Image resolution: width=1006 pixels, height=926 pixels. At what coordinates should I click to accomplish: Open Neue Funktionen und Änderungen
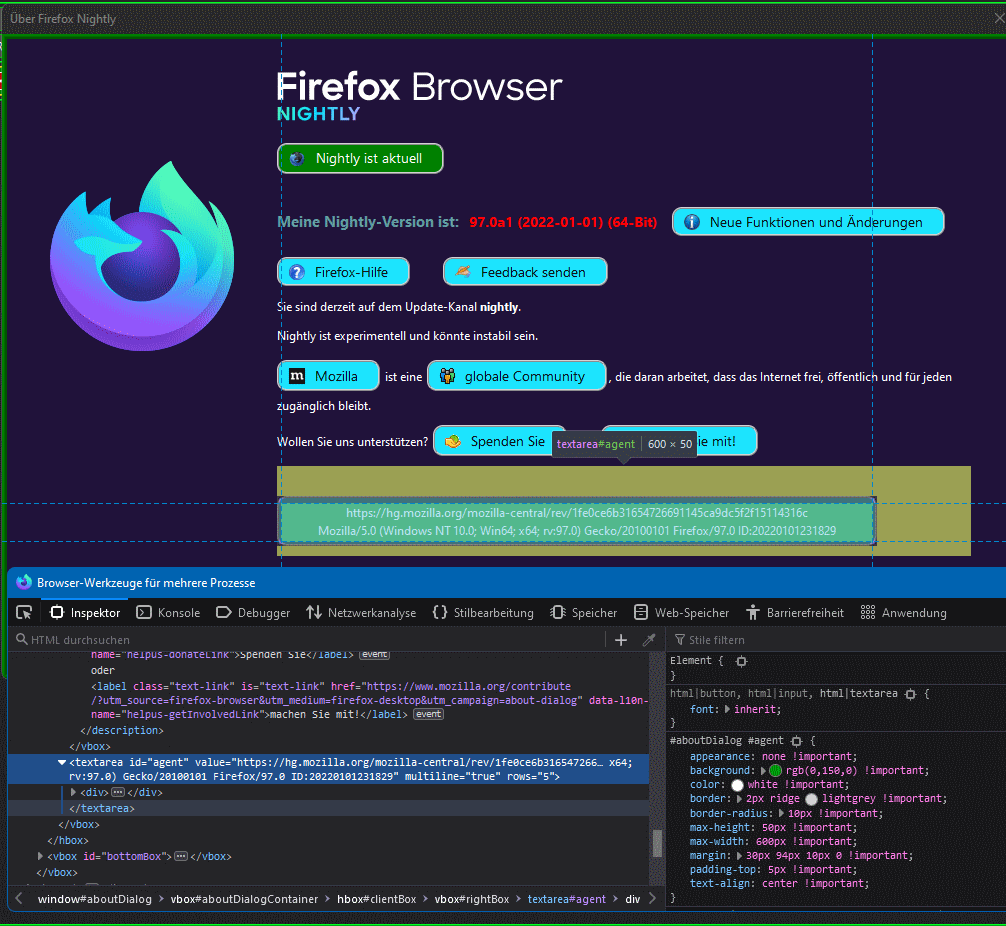click(x=807, y=222)
